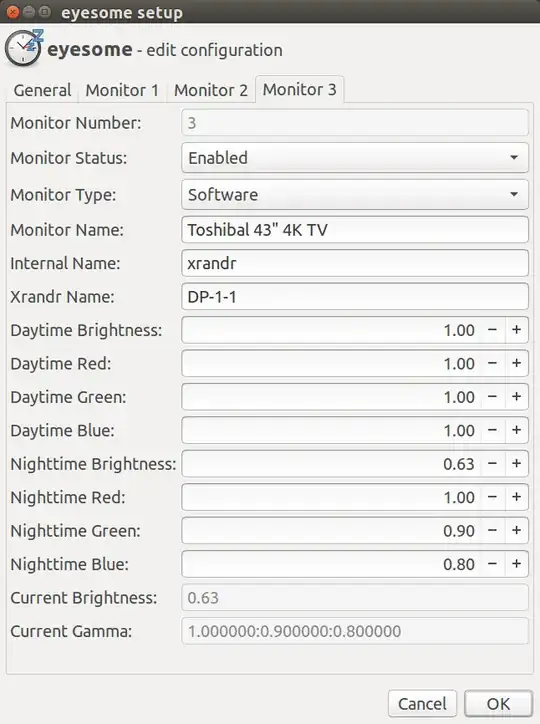Viewport: 540px width, 724px height.
Task: Increase Nighttime Green value
Action: click(x=516, y=531)
